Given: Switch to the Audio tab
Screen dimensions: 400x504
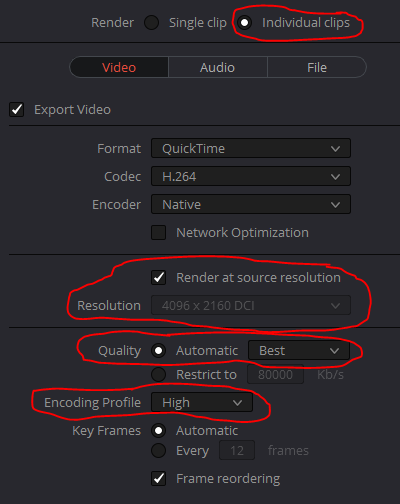Looking at the screenshot, I should point(218,67).
